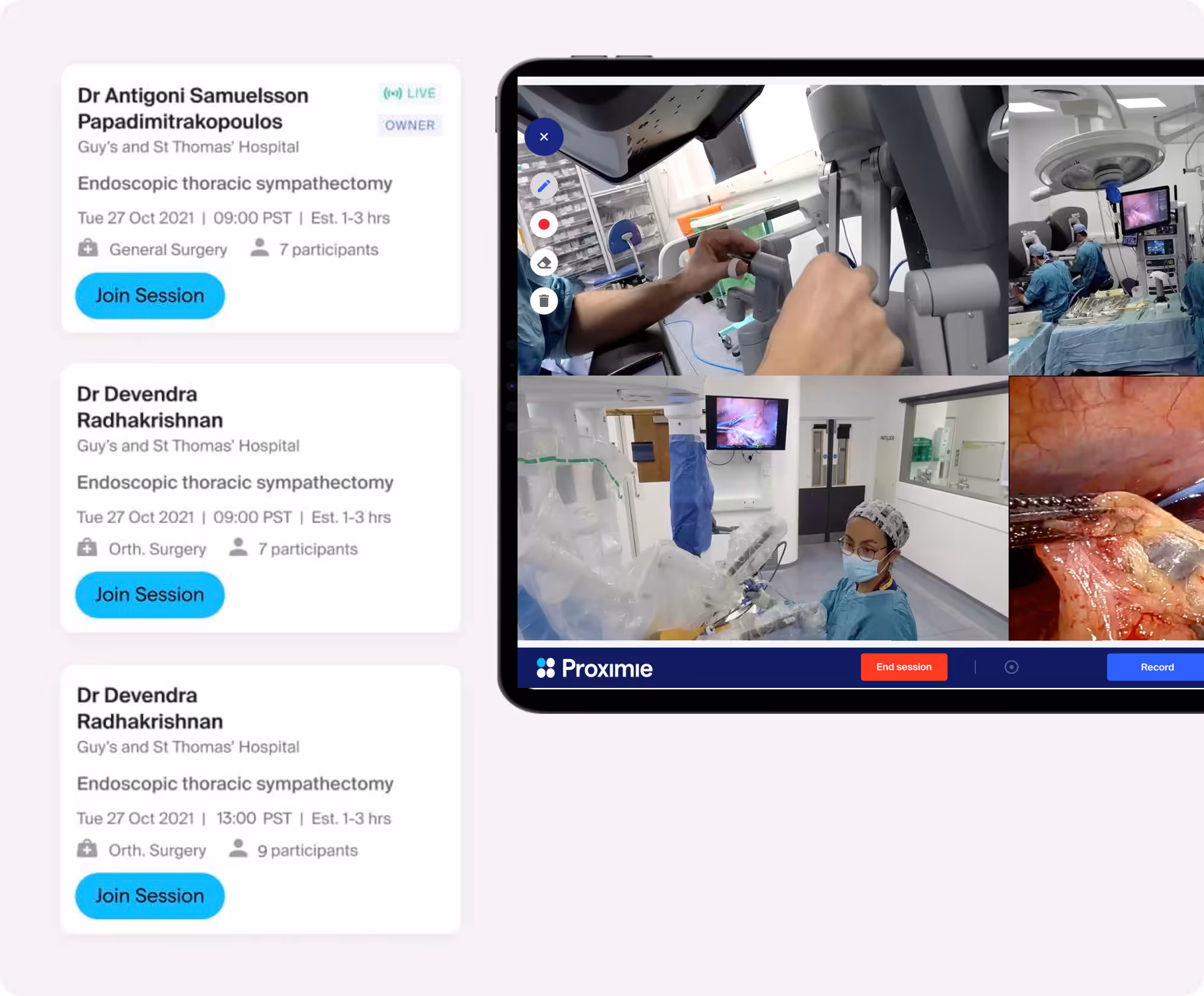The width and height of the screenshot is (1204, 996).
Task: Select the eraser tool
Action: (543, 263)
